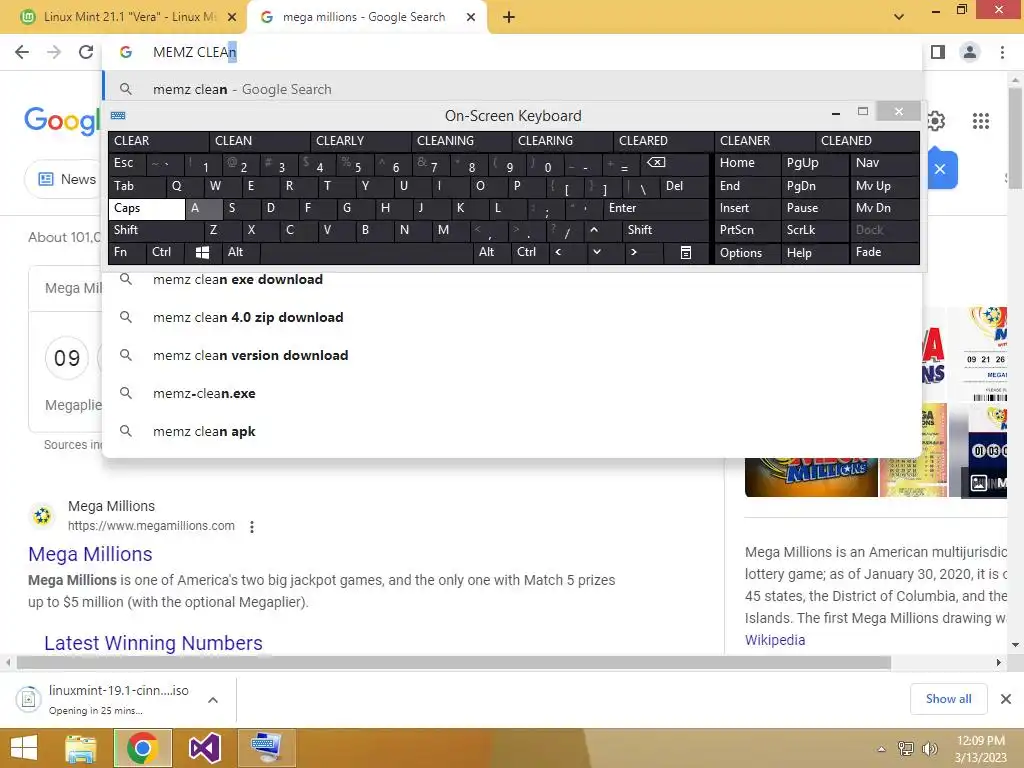The image size is (1024, 768).
Task: Toggle the right Alt key on the on-screen keyboard
Action: tap(492, 252)
